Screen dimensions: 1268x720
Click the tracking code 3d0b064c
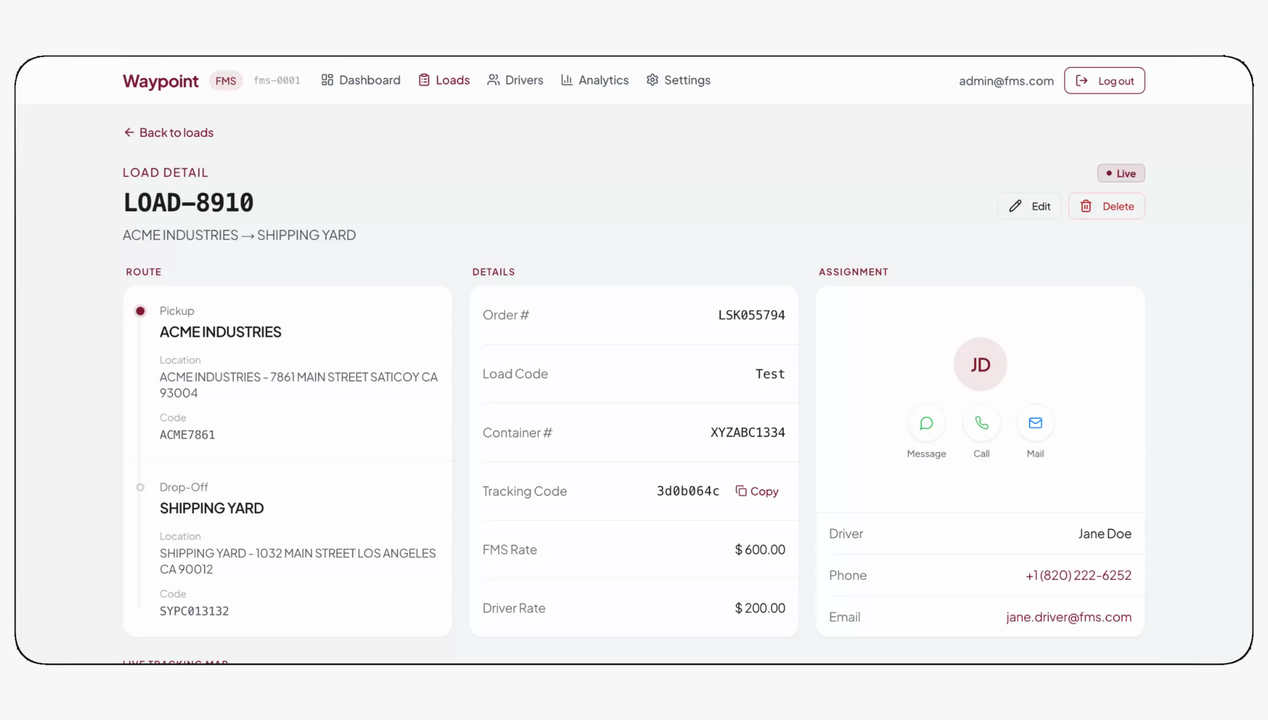click(x=688, y=491)
